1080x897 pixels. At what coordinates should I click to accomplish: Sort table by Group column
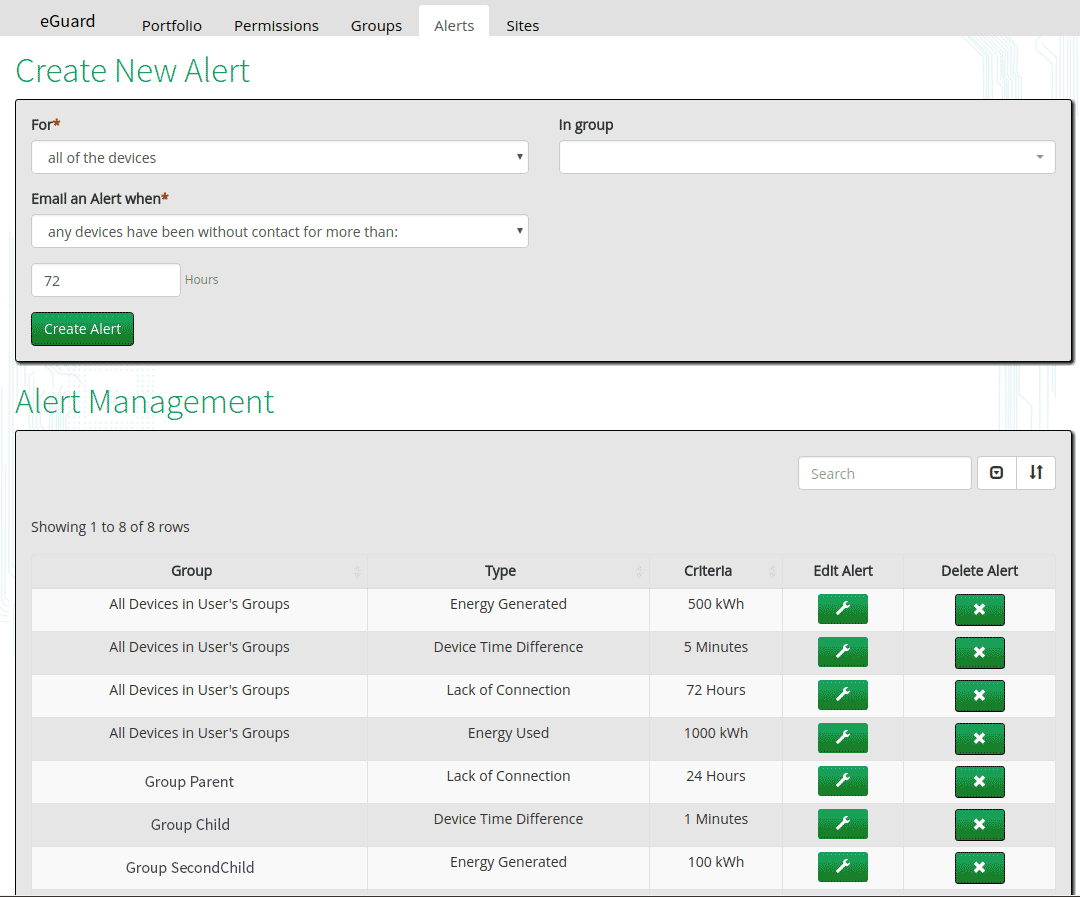(199, 571)
